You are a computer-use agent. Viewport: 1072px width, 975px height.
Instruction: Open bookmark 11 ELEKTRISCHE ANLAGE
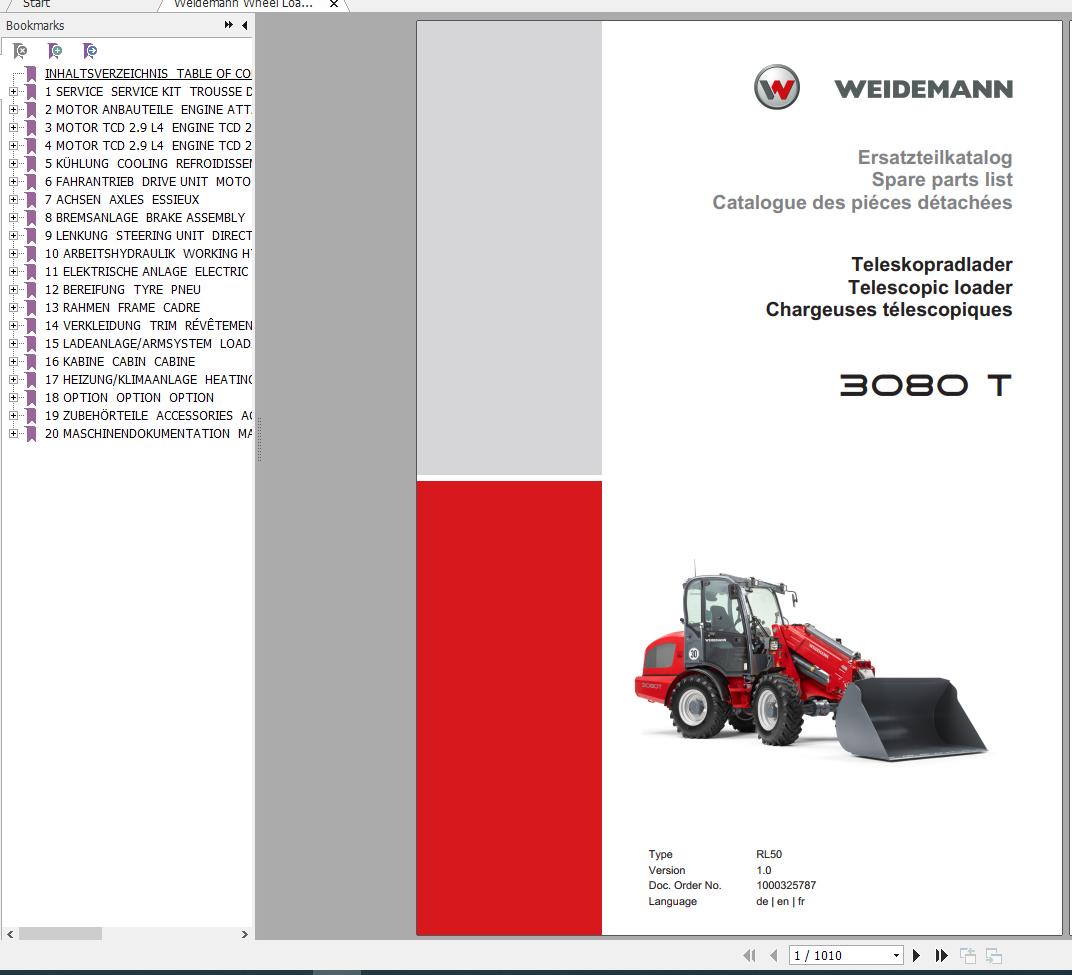pos(146,271)
